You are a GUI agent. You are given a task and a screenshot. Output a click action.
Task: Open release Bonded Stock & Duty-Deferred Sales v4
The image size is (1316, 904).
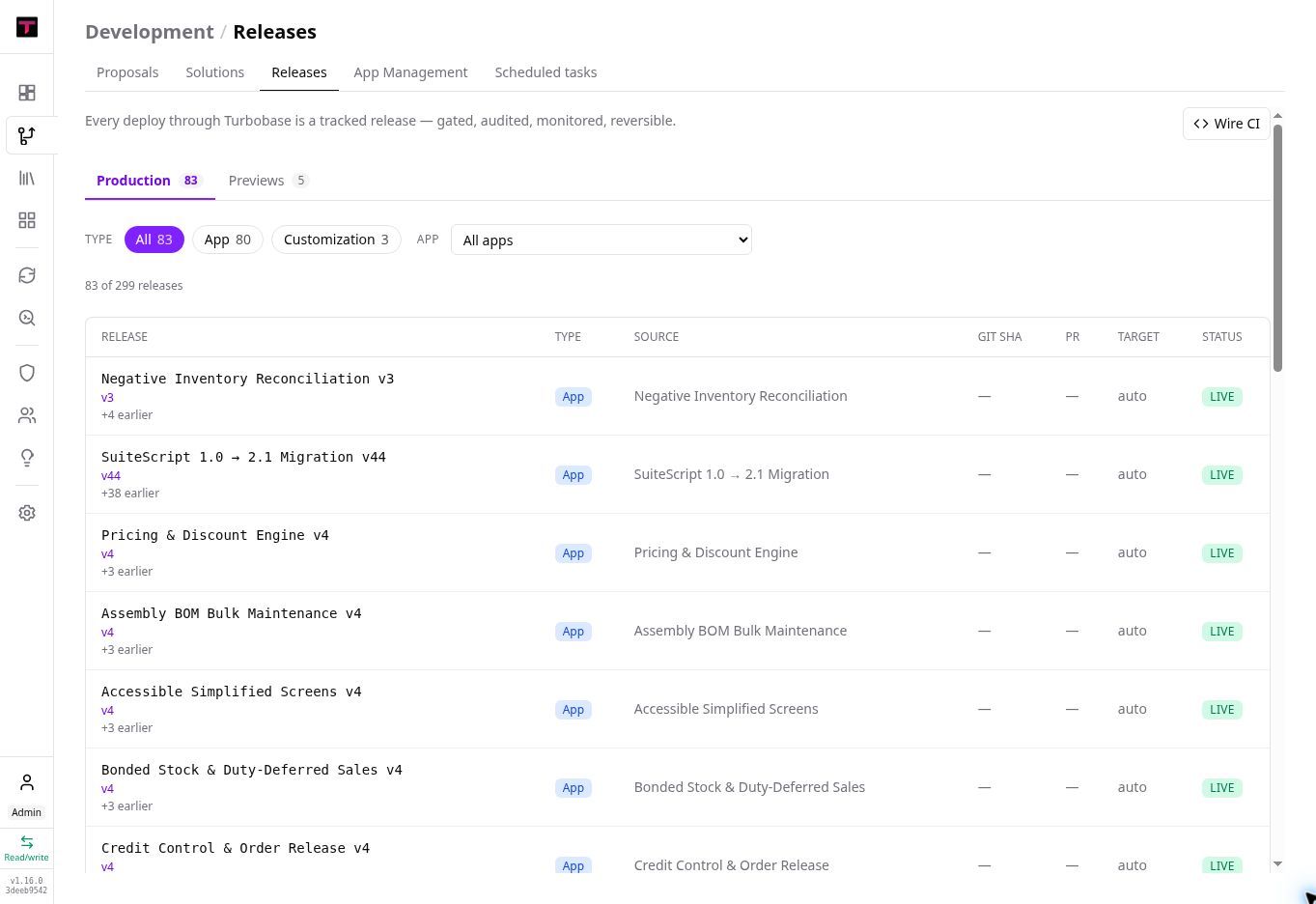[252, 770]
